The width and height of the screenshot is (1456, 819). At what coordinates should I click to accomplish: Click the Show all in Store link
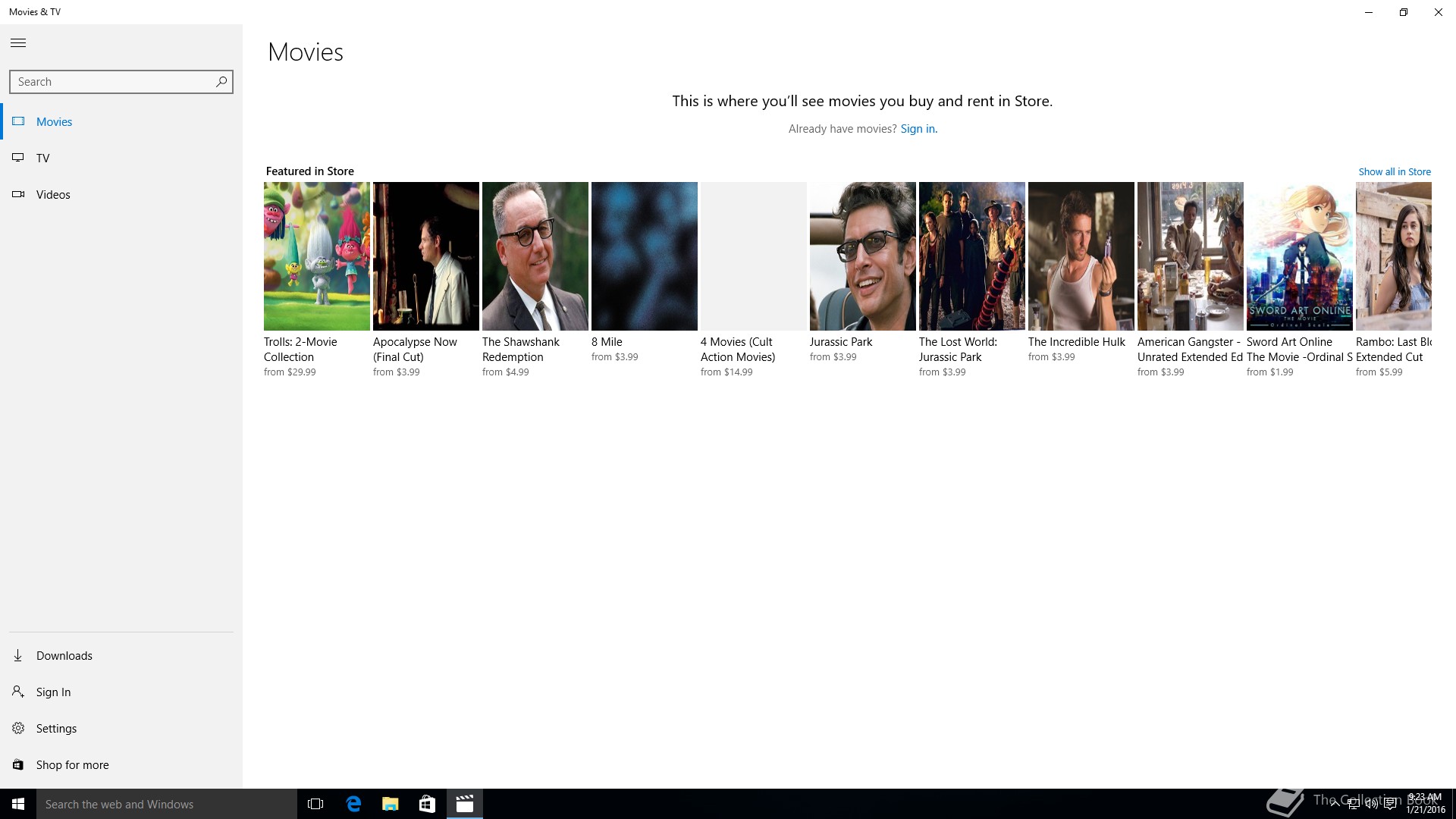tap(1395, 172)
